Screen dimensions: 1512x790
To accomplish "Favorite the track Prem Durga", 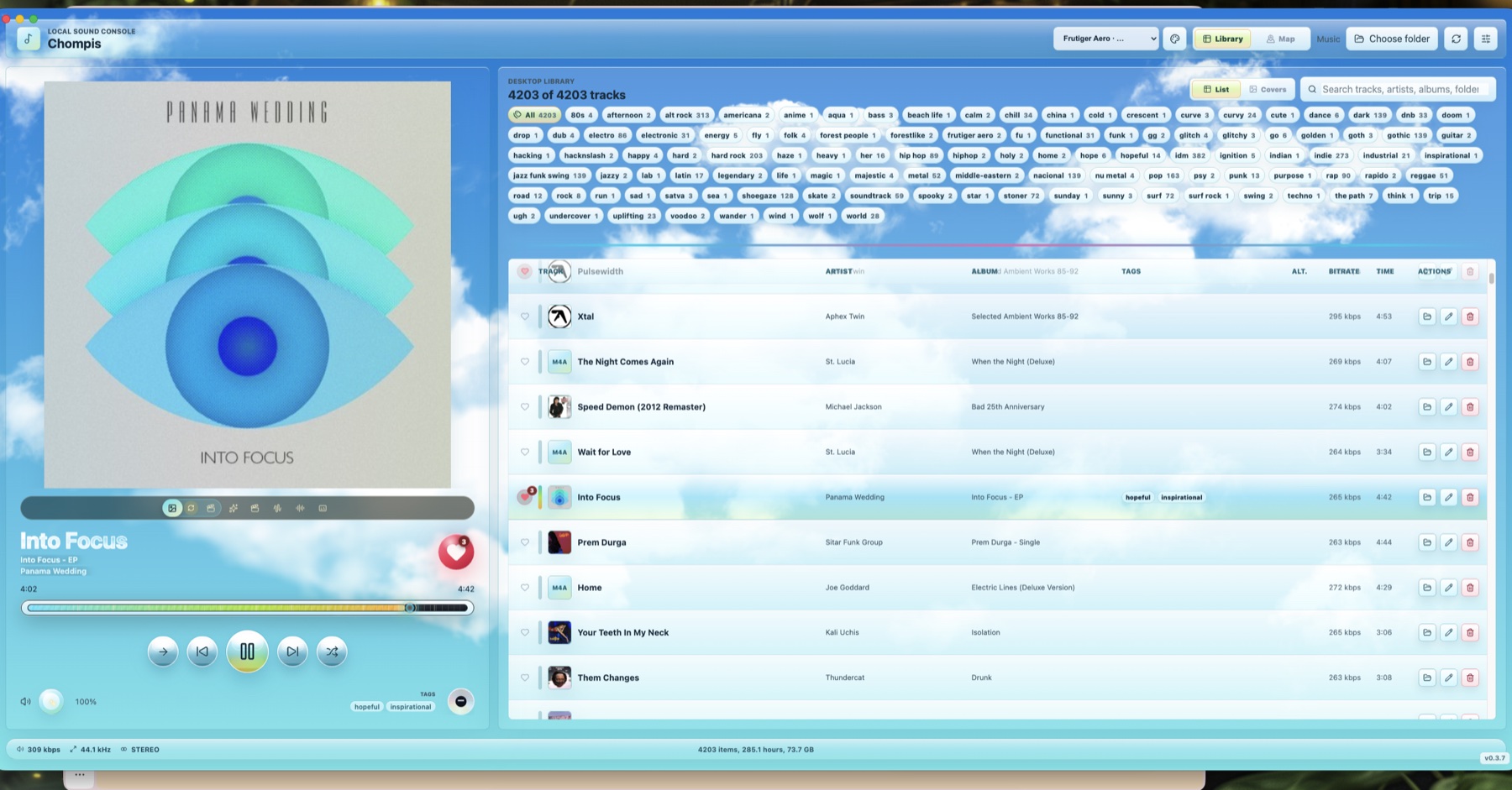I will (525, 542).
